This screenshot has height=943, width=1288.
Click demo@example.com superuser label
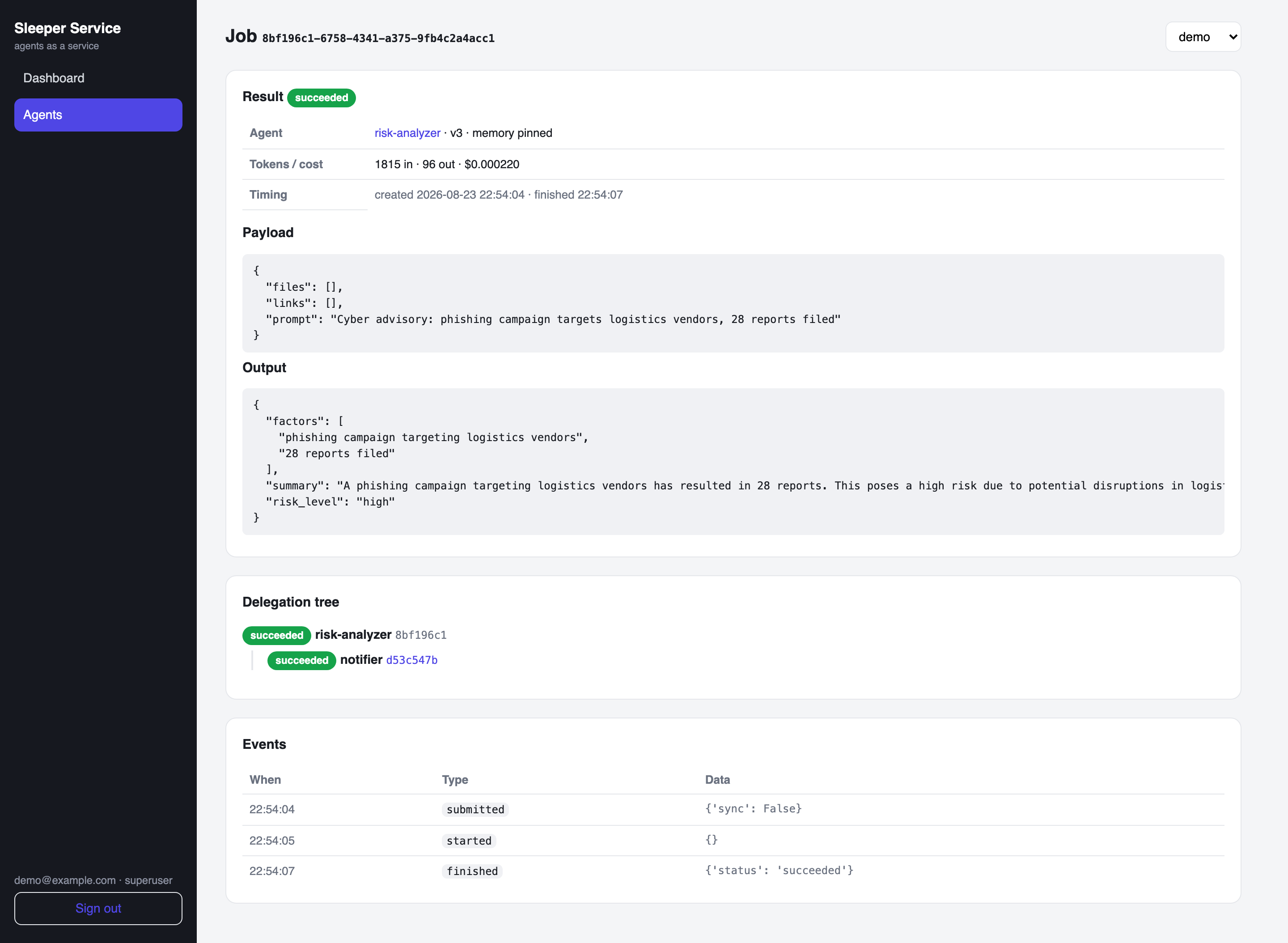pos(93,880)
